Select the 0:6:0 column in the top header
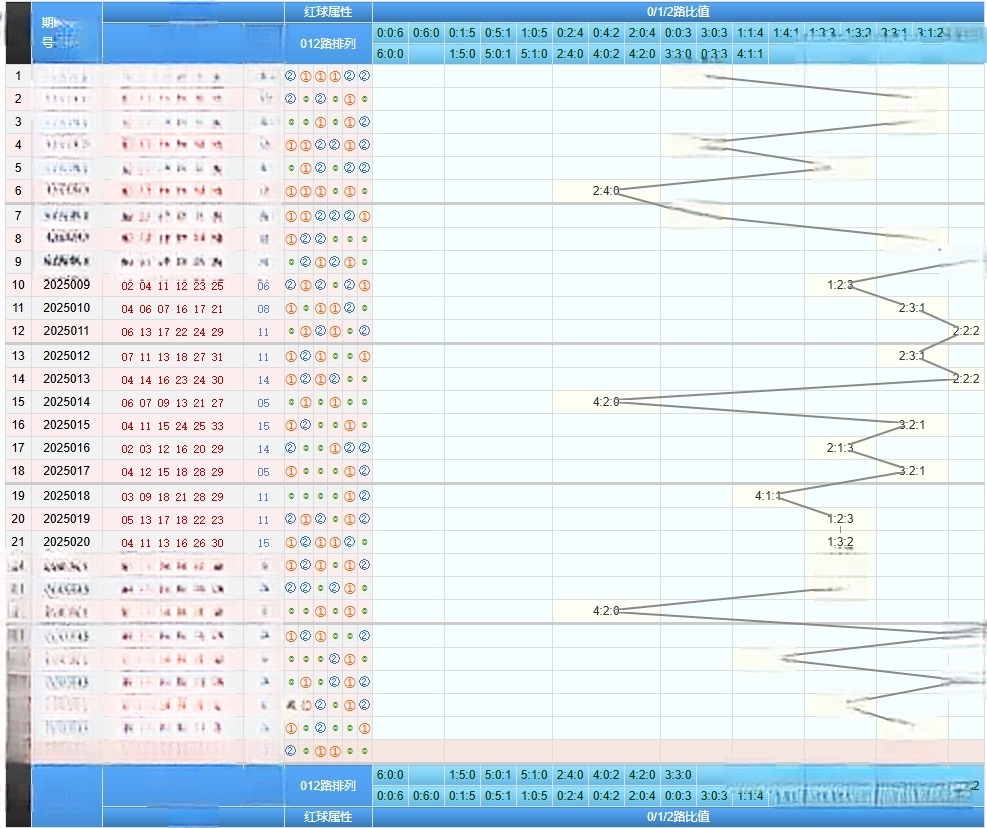987x828 pixels. point(426,33)
